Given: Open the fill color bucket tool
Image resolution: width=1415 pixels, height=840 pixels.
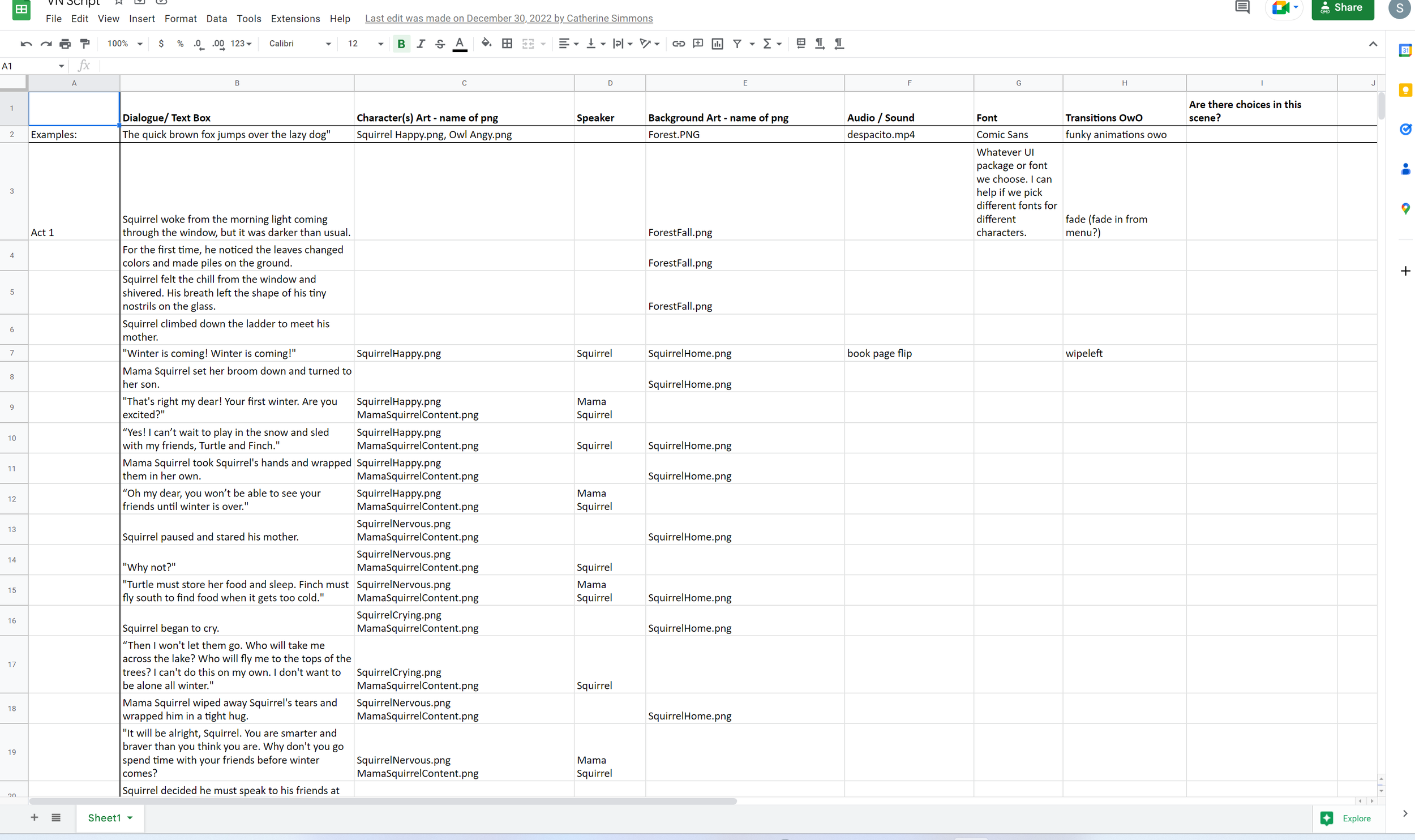Looking at the screenshot, I should tap(486, 43).
